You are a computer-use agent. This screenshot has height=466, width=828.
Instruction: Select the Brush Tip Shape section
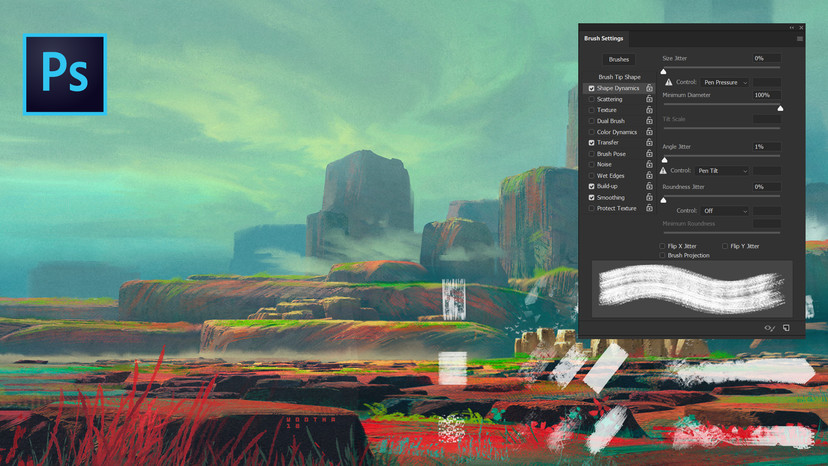point(619,77)
